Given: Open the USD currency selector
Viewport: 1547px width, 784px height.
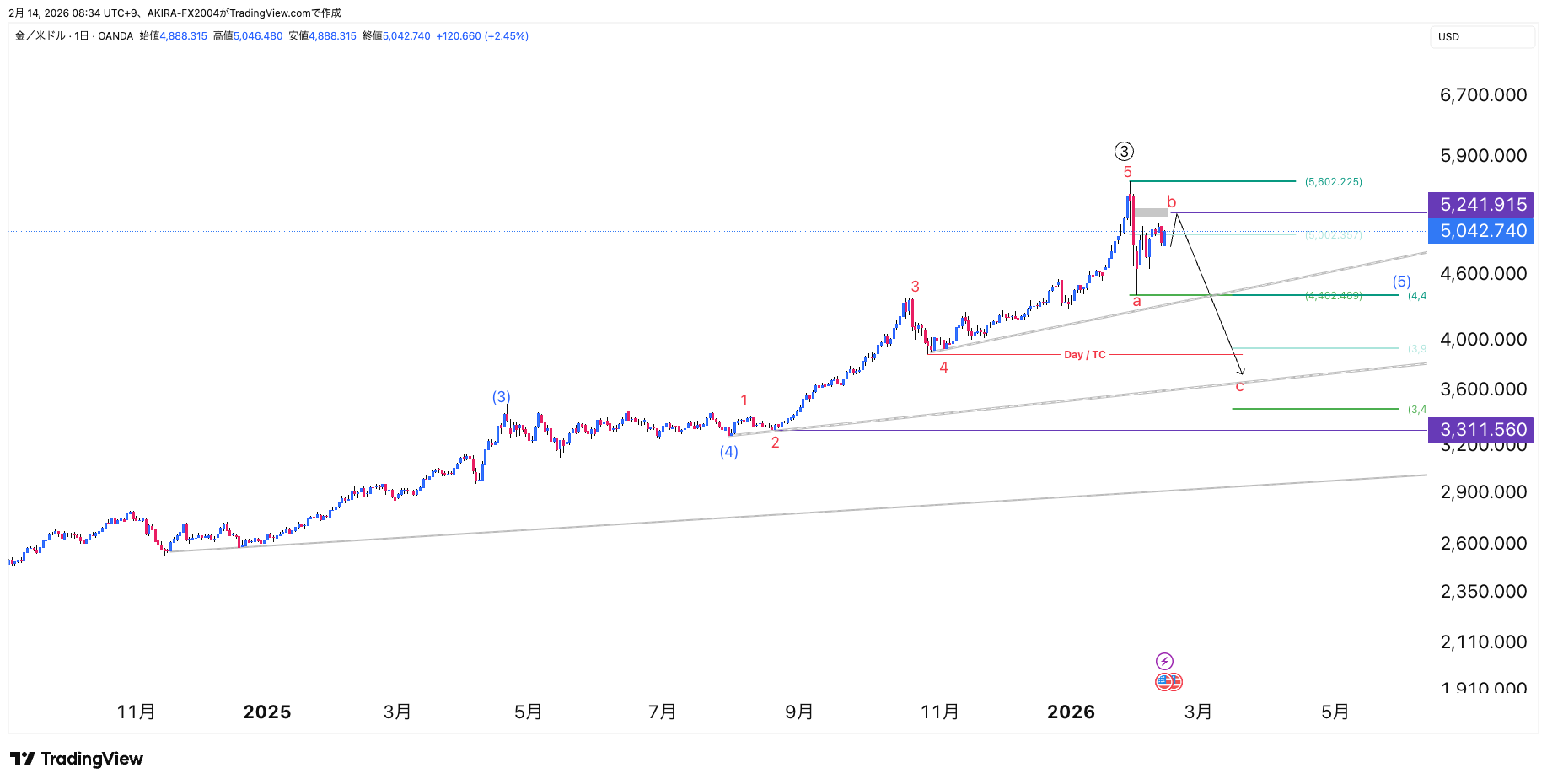Looking at the screenshot, I should 1481,37.
